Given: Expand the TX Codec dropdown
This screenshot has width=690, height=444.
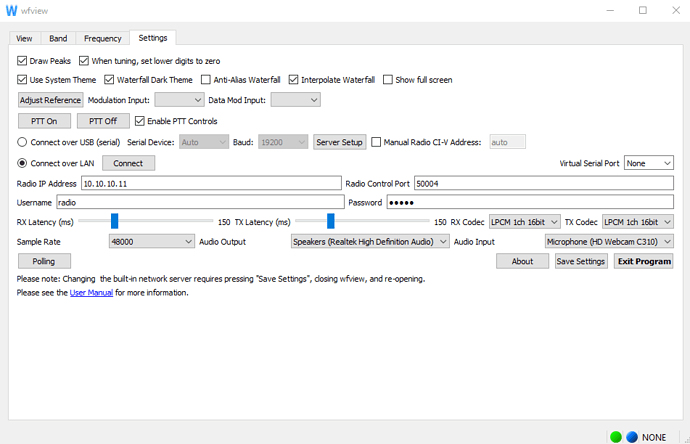Looking at the screenshot, I should pos(638,222).
